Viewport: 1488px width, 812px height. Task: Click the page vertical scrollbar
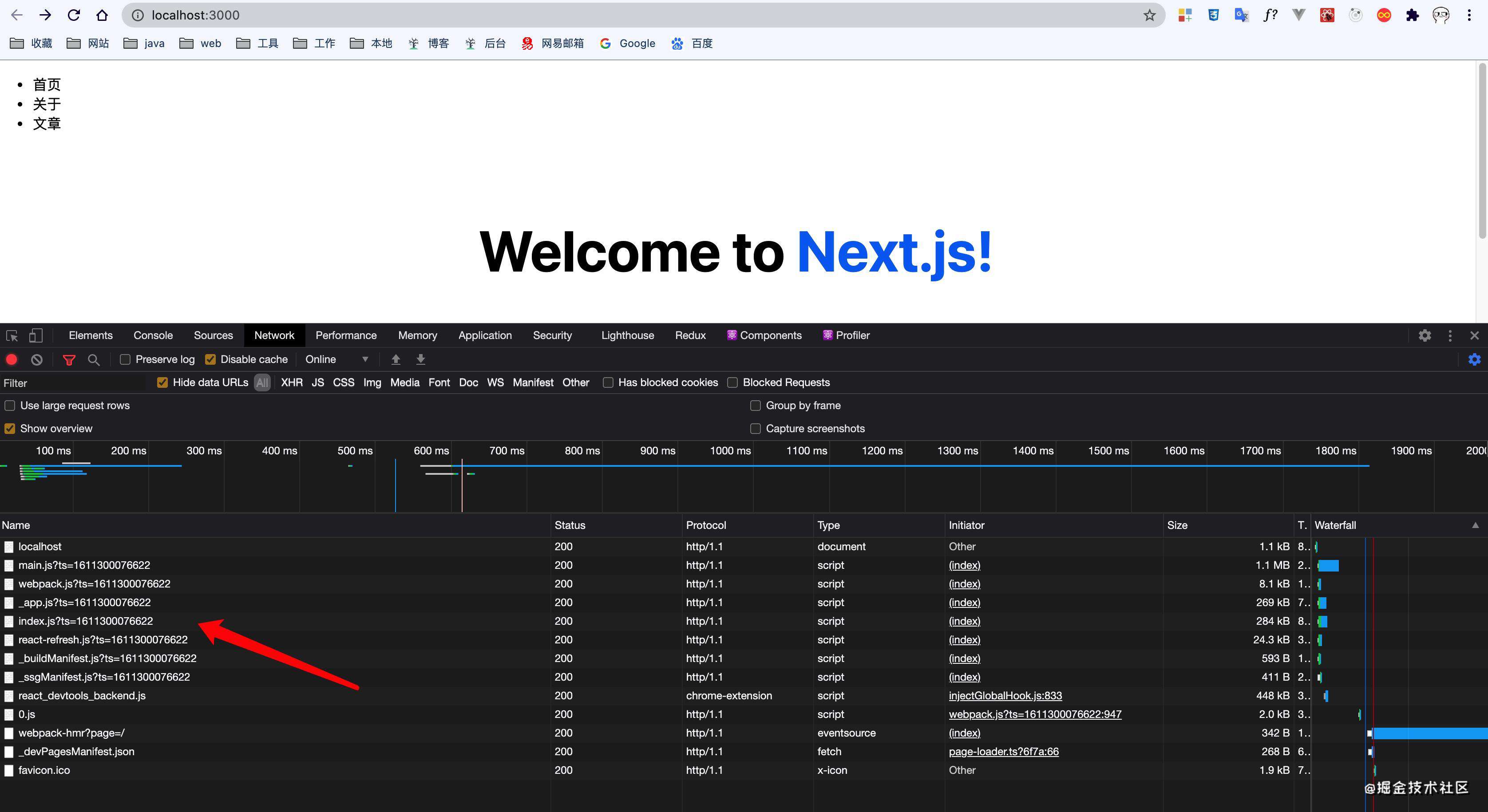[x=1482, y=150]
